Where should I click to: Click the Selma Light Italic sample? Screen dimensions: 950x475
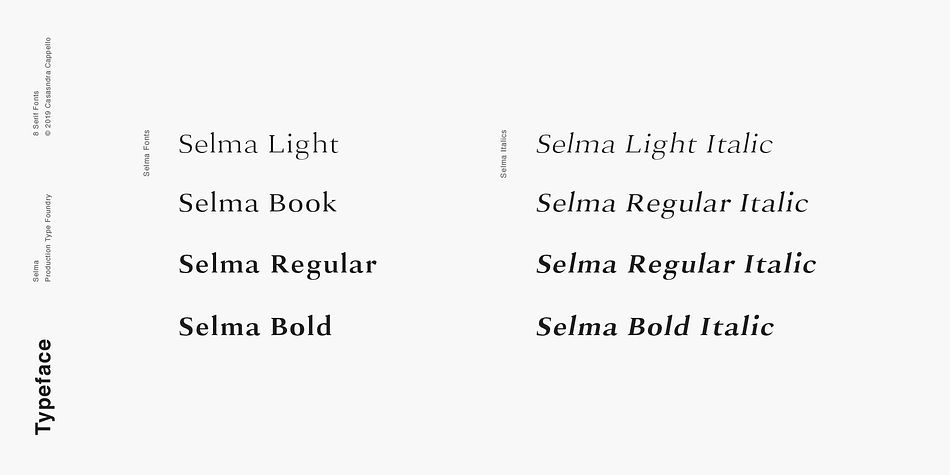coord(654,145)
